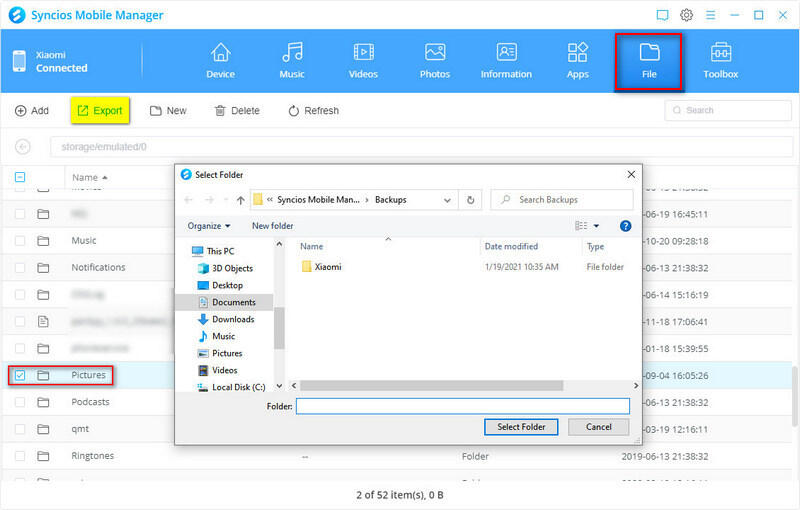This screenshot has height=510, width=800.
Task: Click the Folder name input field
Action: [x=463, y=407]
